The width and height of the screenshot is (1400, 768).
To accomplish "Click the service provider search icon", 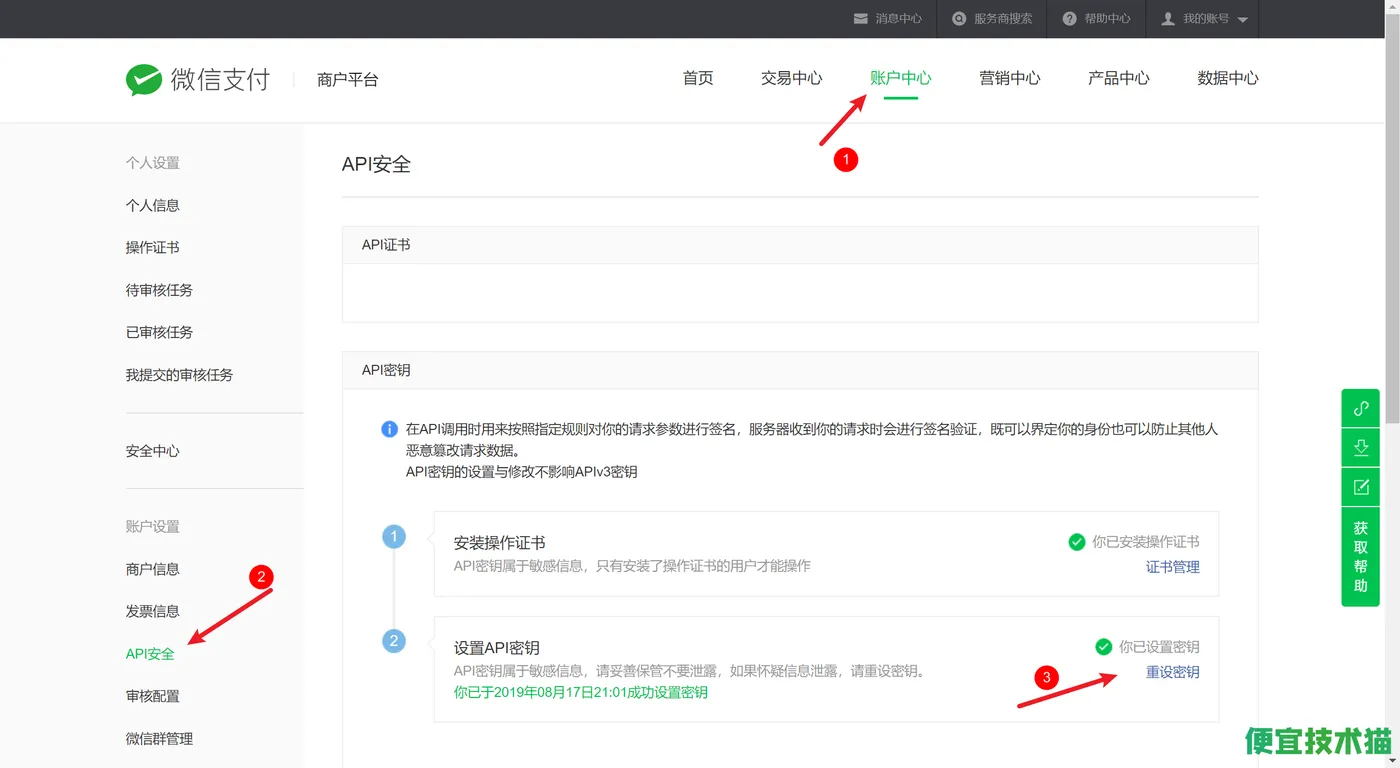I will [960, 19].
